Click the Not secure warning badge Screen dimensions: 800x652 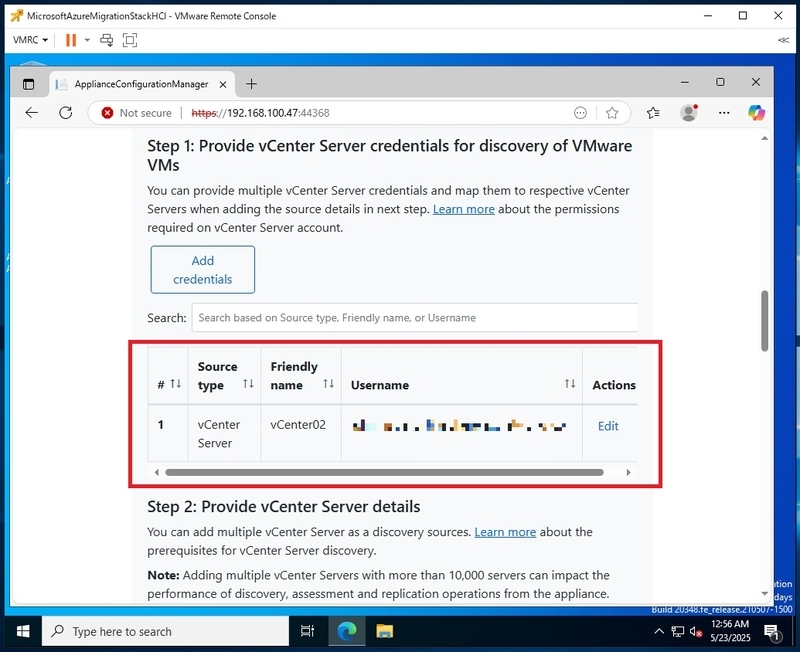(136, 113)
